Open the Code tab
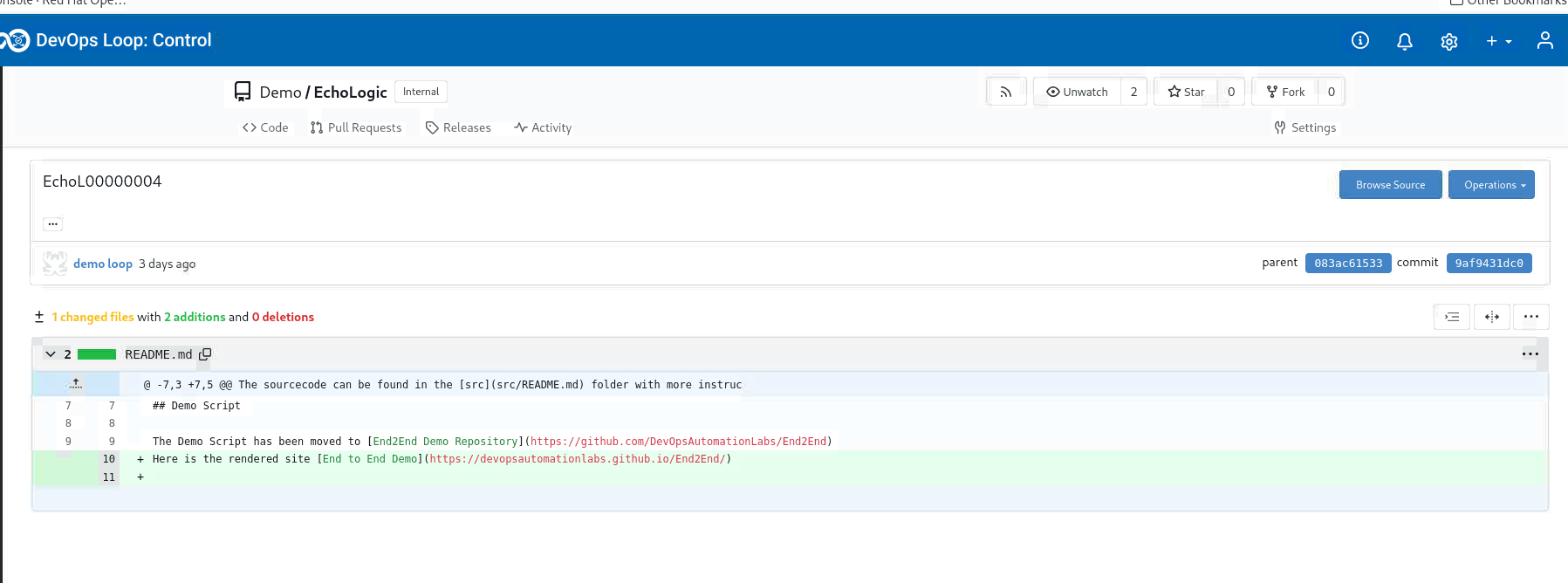Screen dimensions: 1568x583 (x=265, y=127)
